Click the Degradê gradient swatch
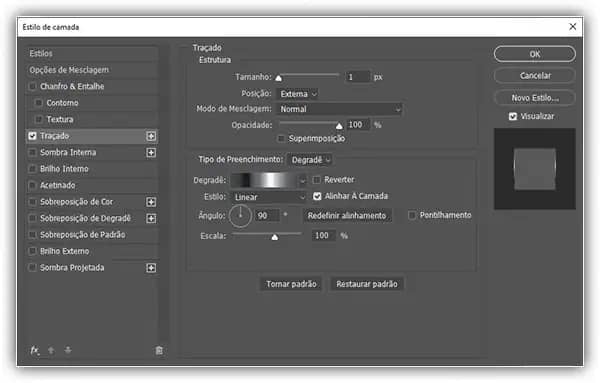The height and width of the screenshot is (383, 600). (x=265, y=180)
